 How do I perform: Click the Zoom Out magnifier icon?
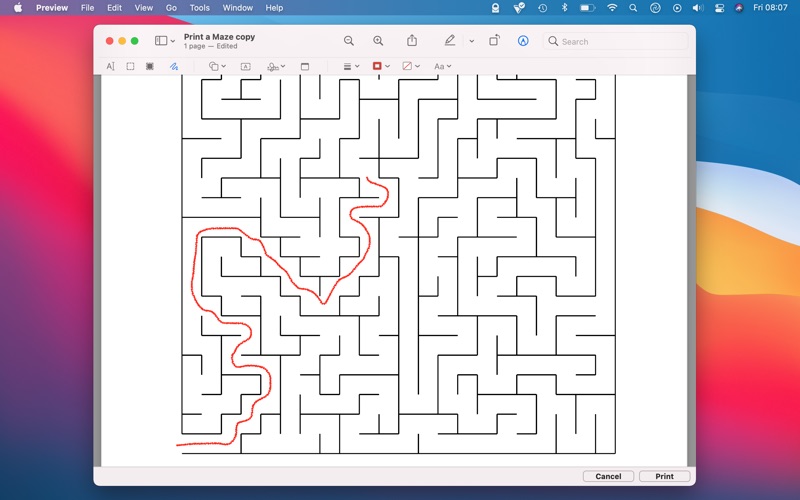point(348,41)
